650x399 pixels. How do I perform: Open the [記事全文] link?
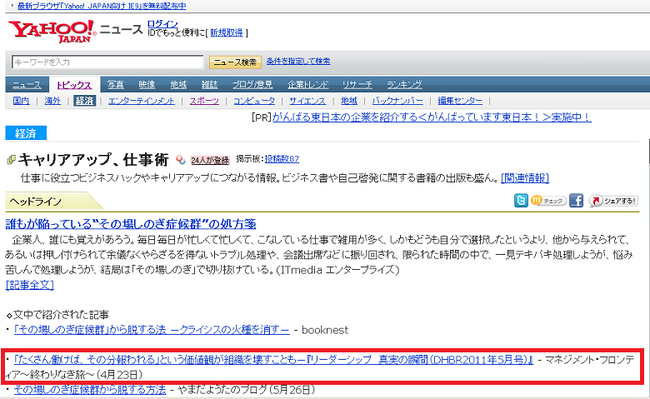tap(29, 285)
